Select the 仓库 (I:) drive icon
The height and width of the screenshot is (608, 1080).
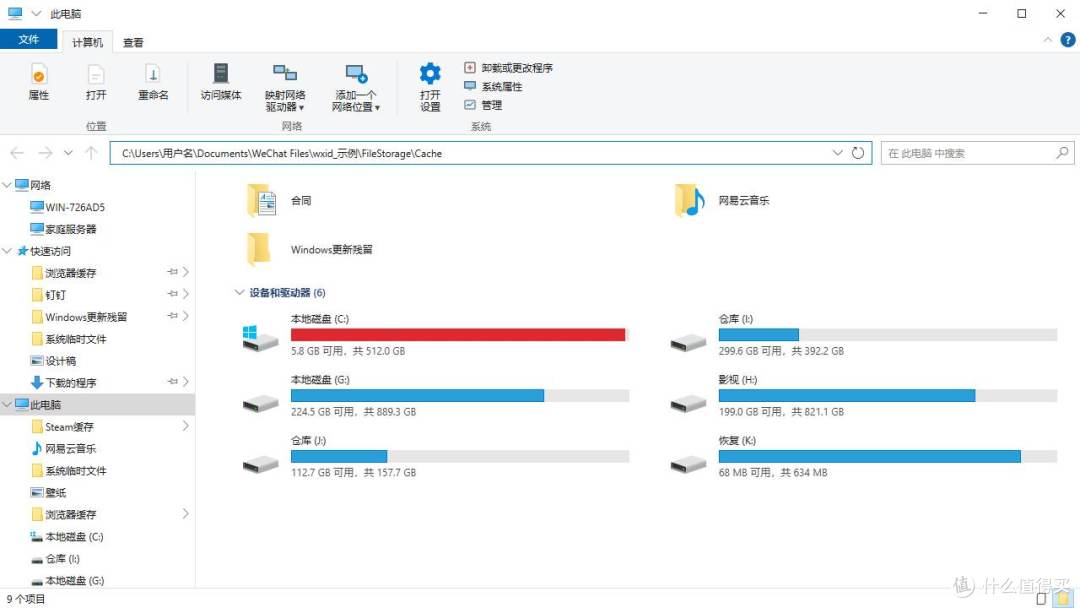click(688, 341)
